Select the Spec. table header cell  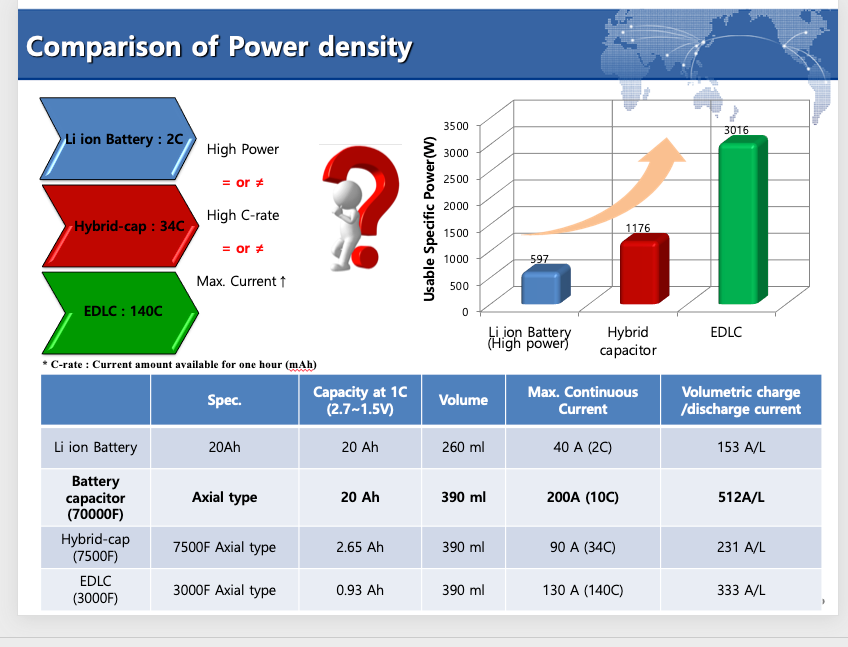click(225, 400)
